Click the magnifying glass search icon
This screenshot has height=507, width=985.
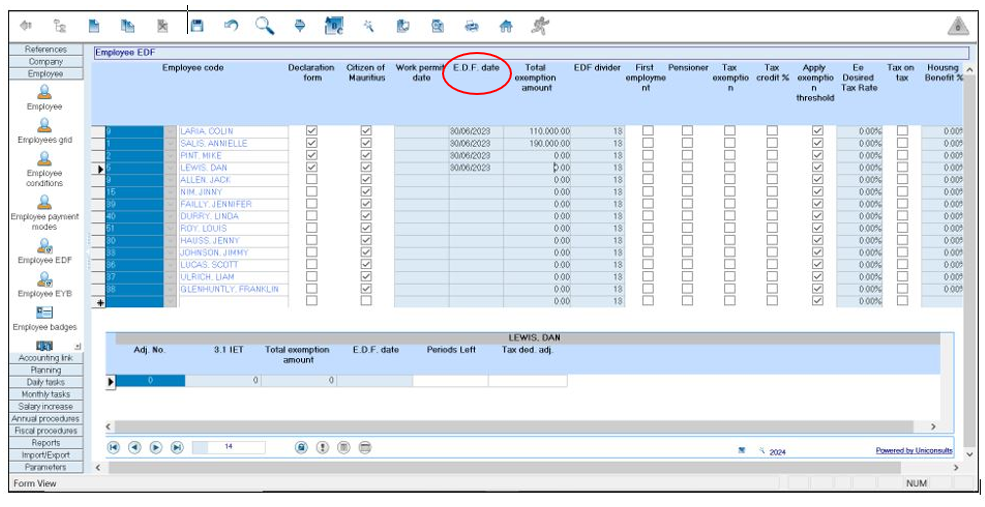[x=264, y=26]
